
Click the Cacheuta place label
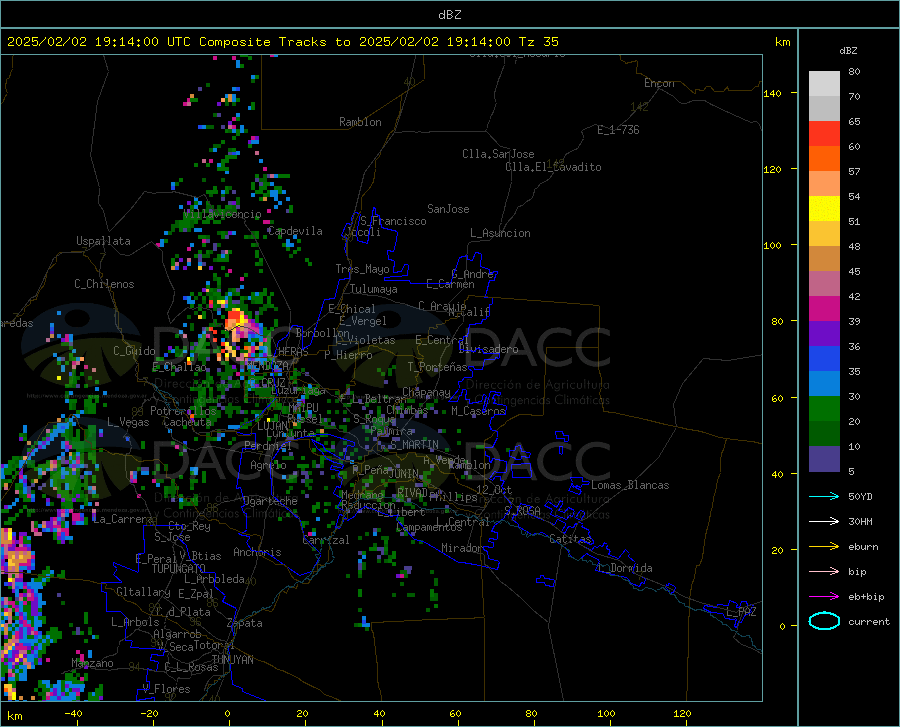[187, 422]
